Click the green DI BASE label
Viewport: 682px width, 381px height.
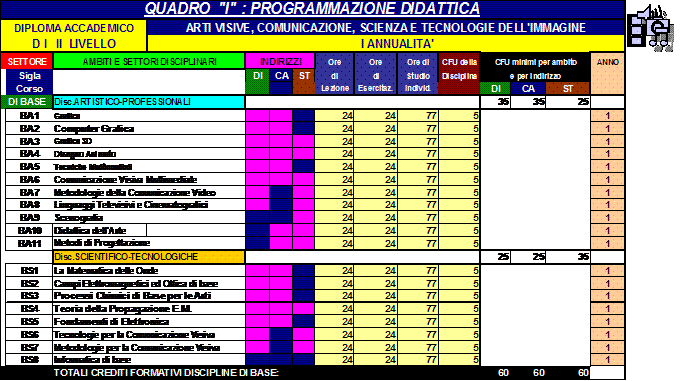tap(27, 102)
